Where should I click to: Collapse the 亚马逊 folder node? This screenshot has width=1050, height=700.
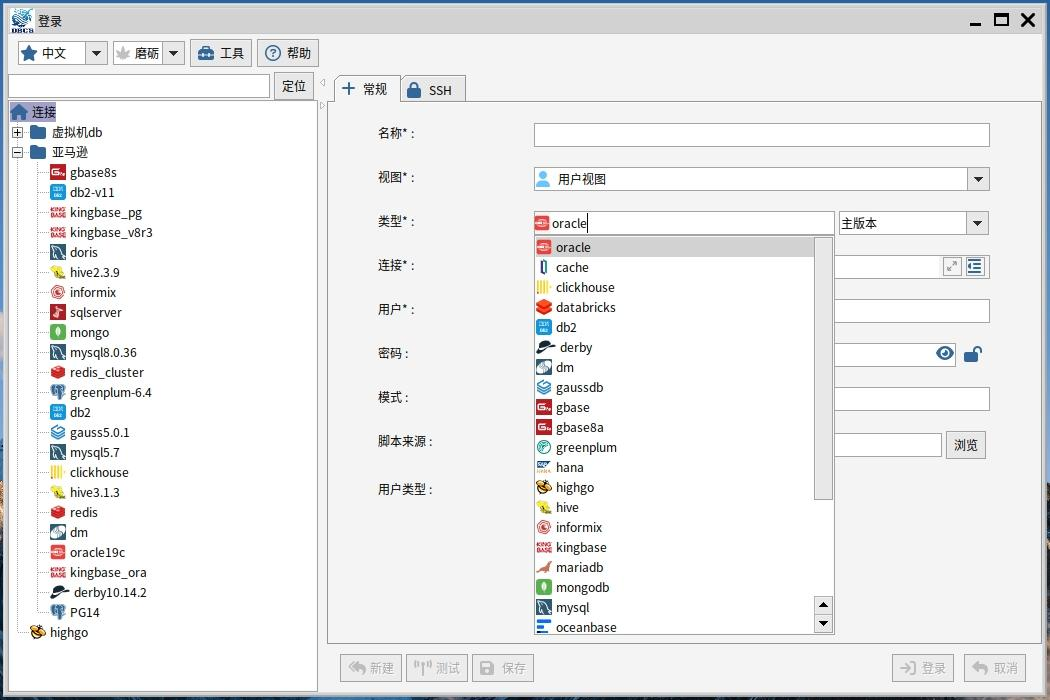(x=17, y=152)
